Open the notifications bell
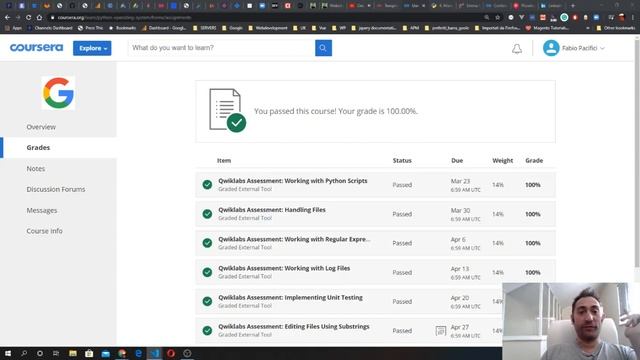Screen dimensions: 640x360 [517, 49]
